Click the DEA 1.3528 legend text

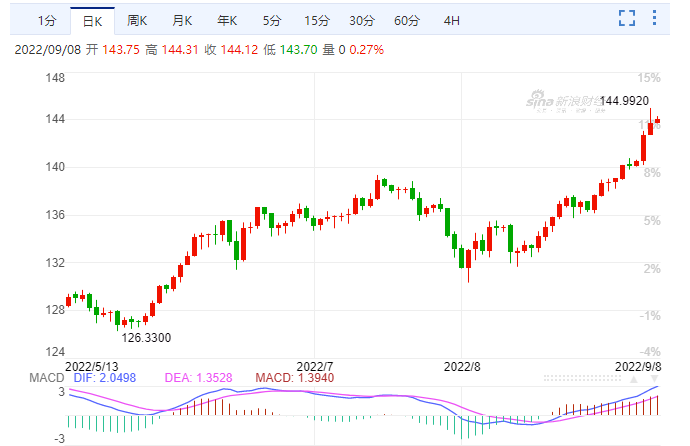(x=192, y=375)
